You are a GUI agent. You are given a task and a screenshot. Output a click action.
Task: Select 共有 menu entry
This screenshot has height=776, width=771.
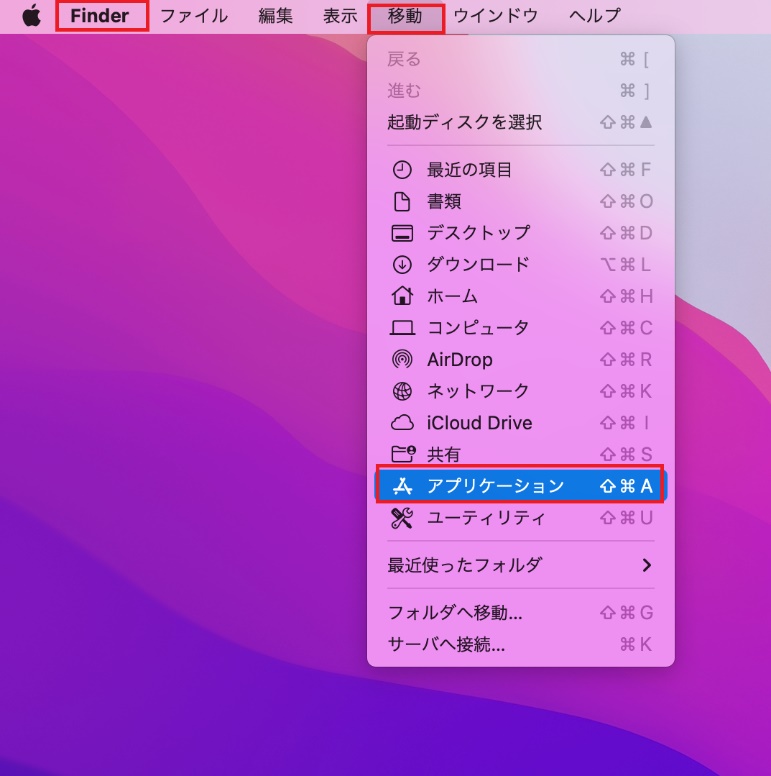tap(520, 454)
